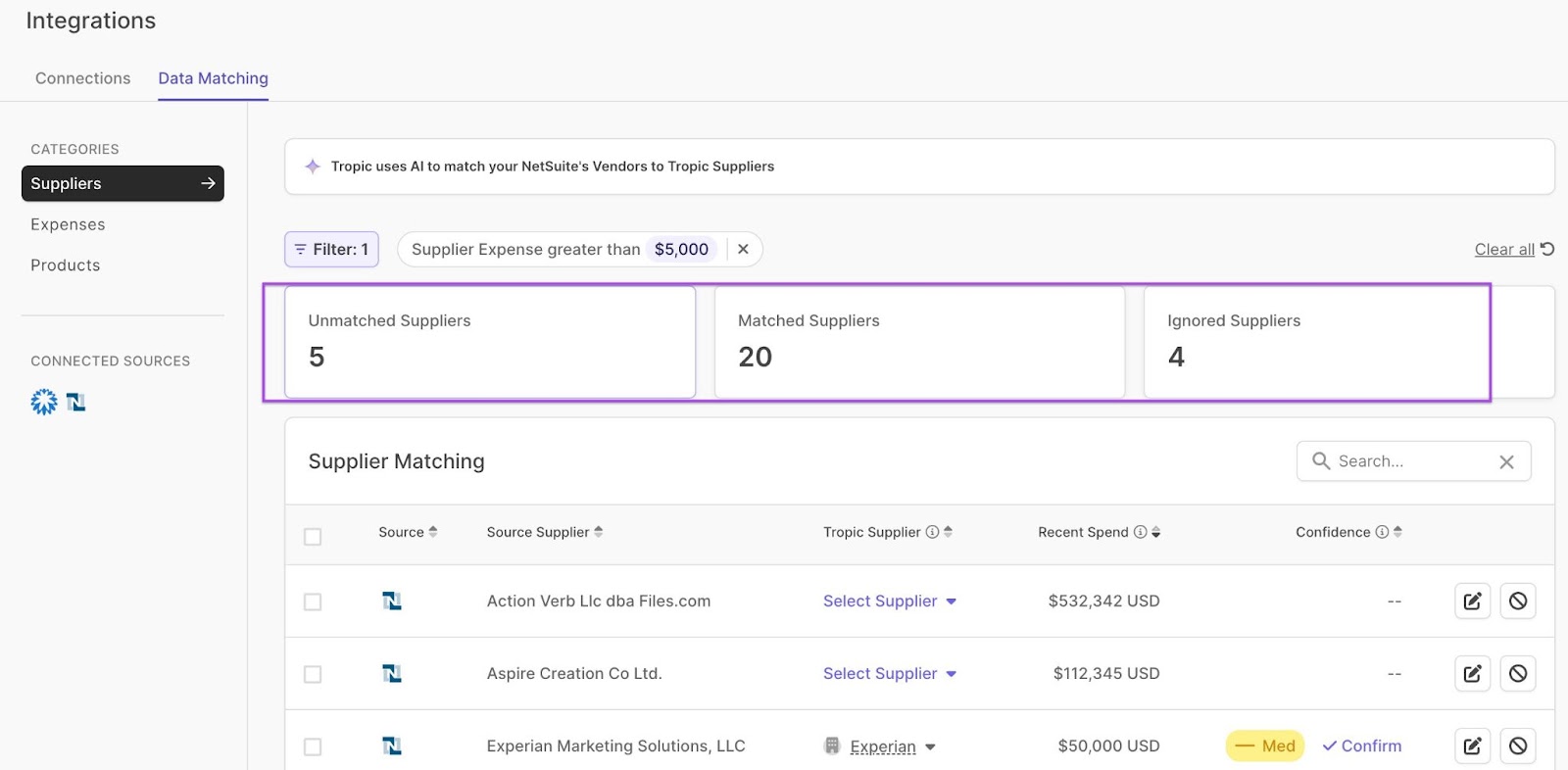Sort by Confidence column arrows
The width and height of the screenshot is (1568, 770).
(x=1397, y=532)
